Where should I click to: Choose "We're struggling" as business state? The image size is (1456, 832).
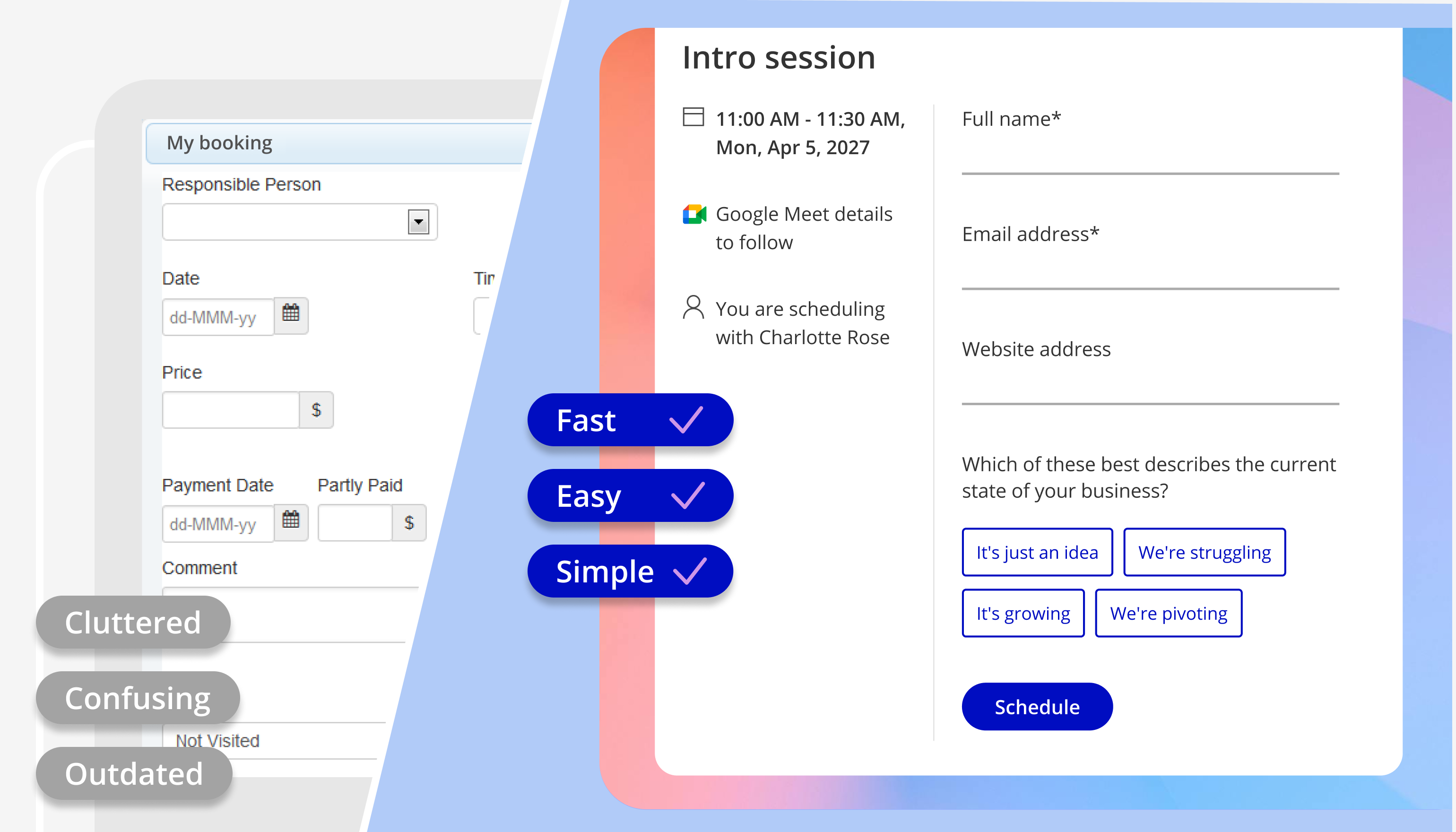pyautogui.click(x=1204, y=552)
